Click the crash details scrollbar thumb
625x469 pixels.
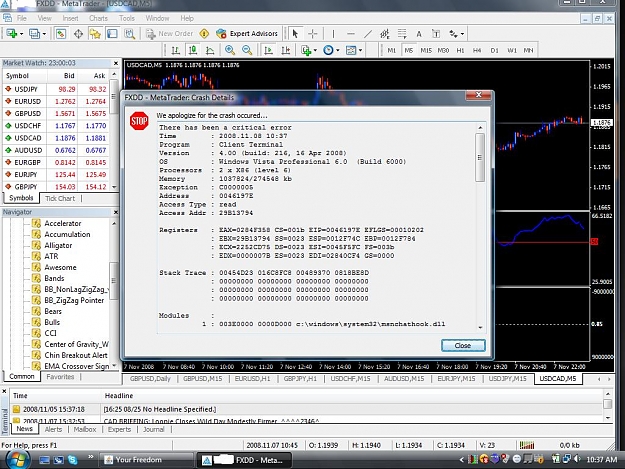480,157
